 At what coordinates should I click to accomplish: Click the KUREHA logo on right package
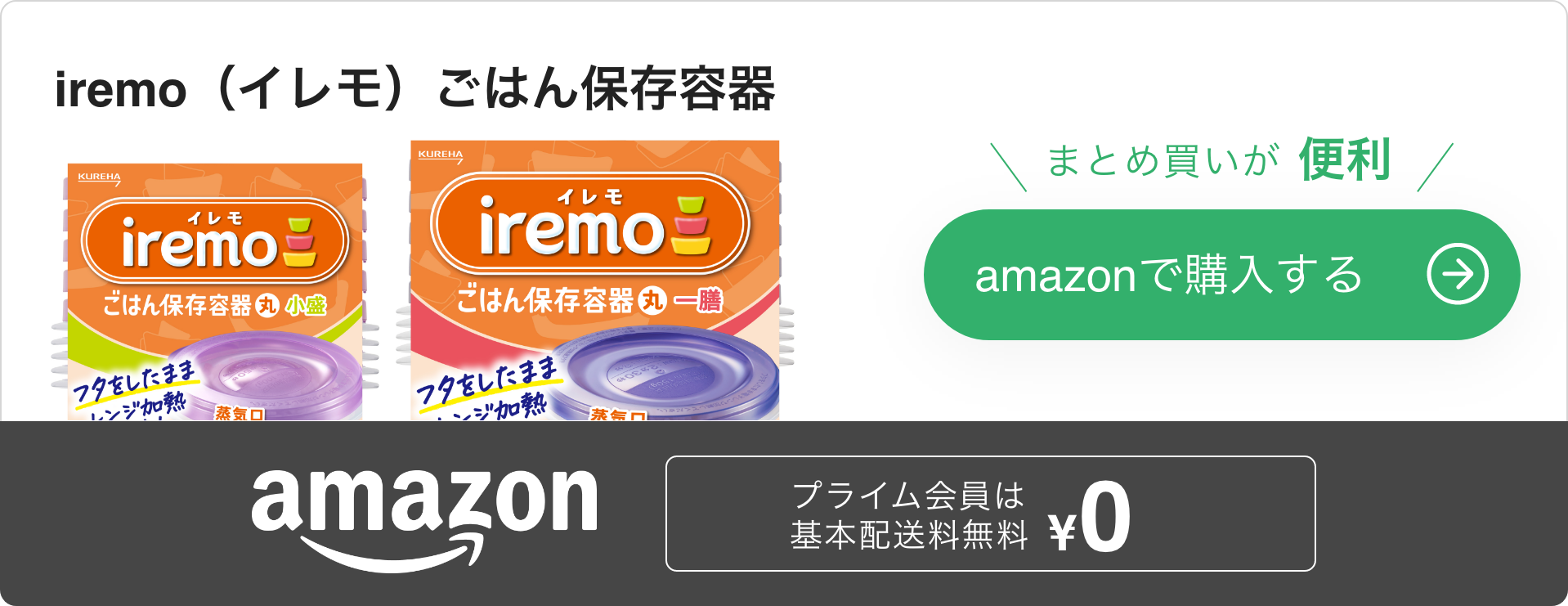point(441,155)
